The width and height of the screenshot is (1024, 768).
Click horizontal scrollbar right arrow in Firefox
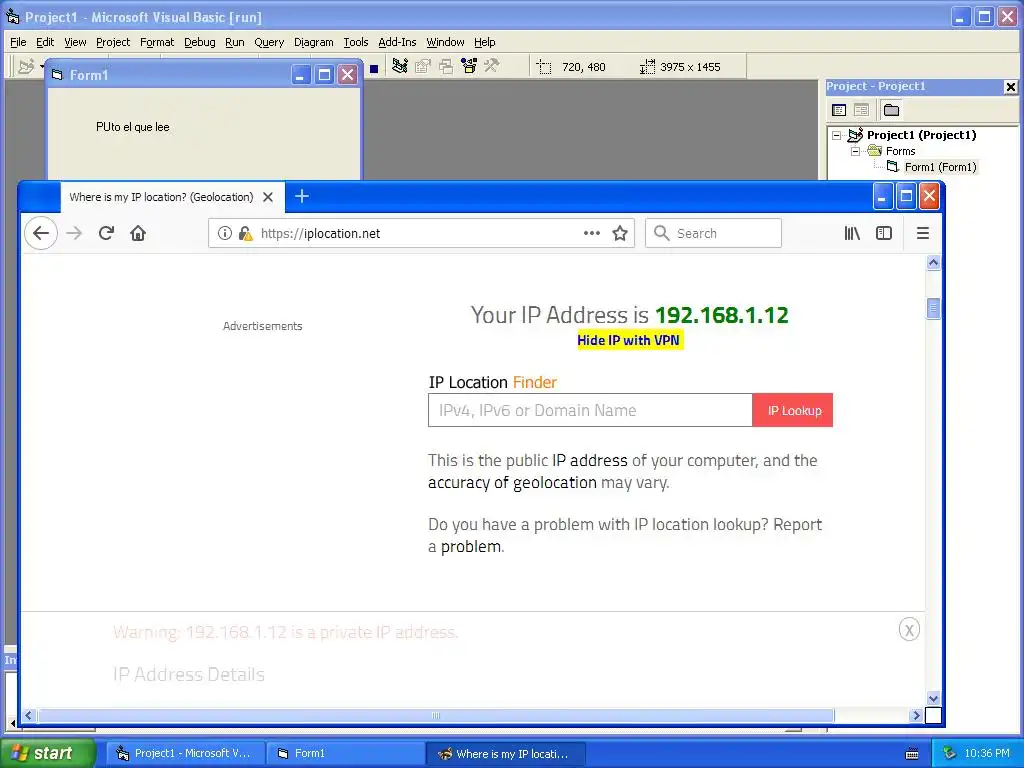point(916,715)
